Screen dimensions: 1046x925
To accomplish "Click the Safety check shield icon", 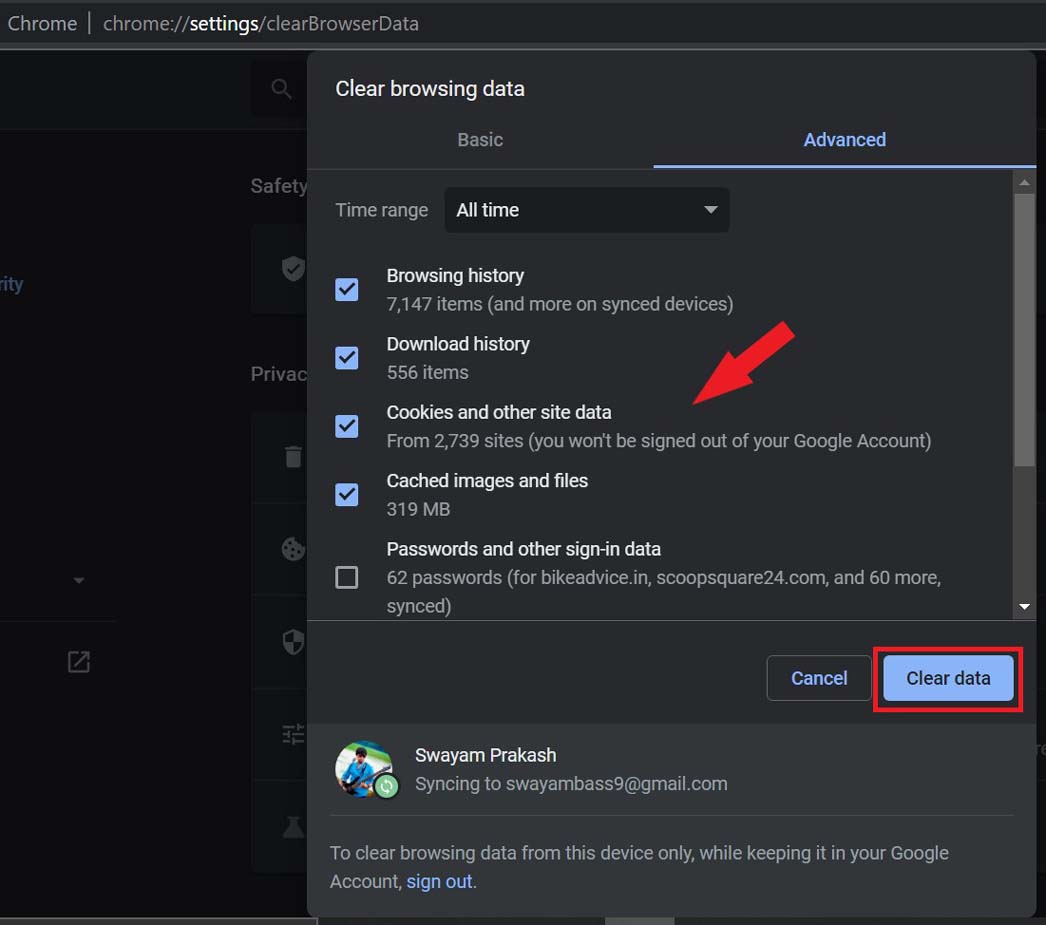I will (293, 268).
